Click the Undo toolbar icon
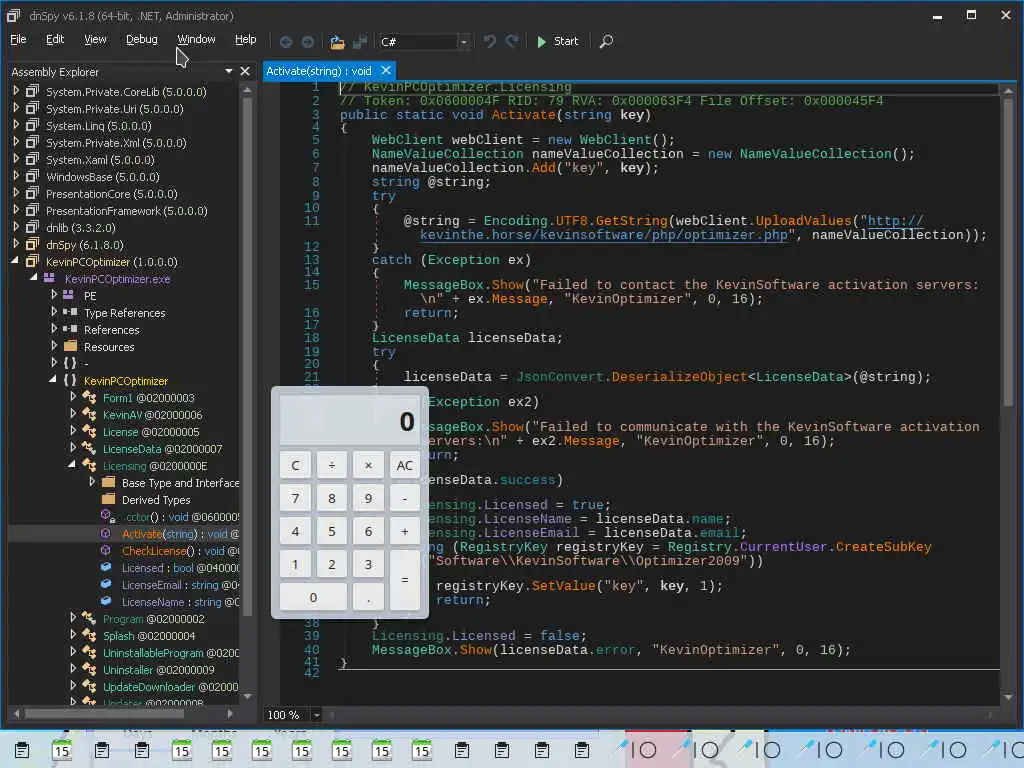The width and height of the screenshot is (1024, 768). [489, 41]
